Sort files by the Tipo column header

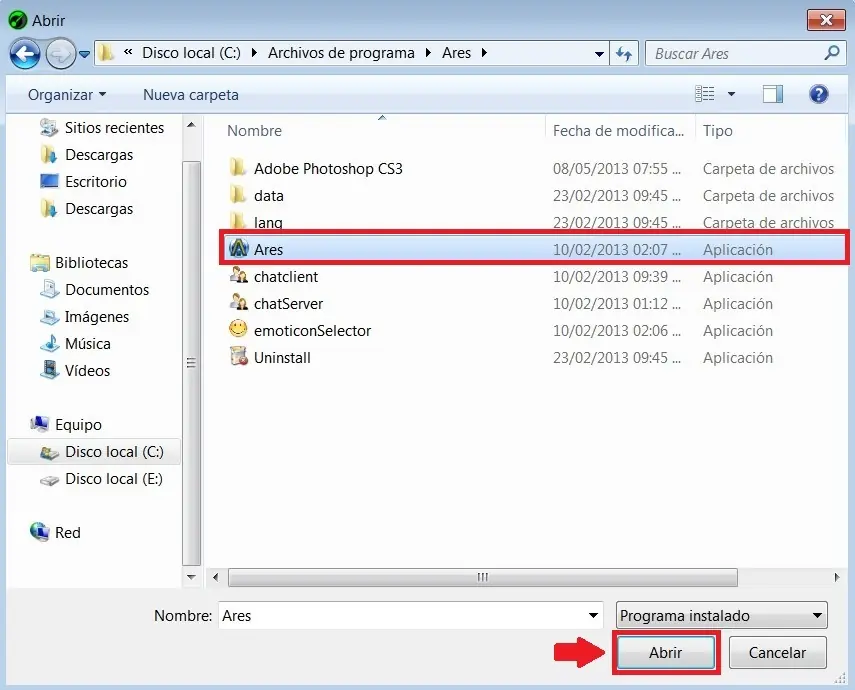point(718,131)
